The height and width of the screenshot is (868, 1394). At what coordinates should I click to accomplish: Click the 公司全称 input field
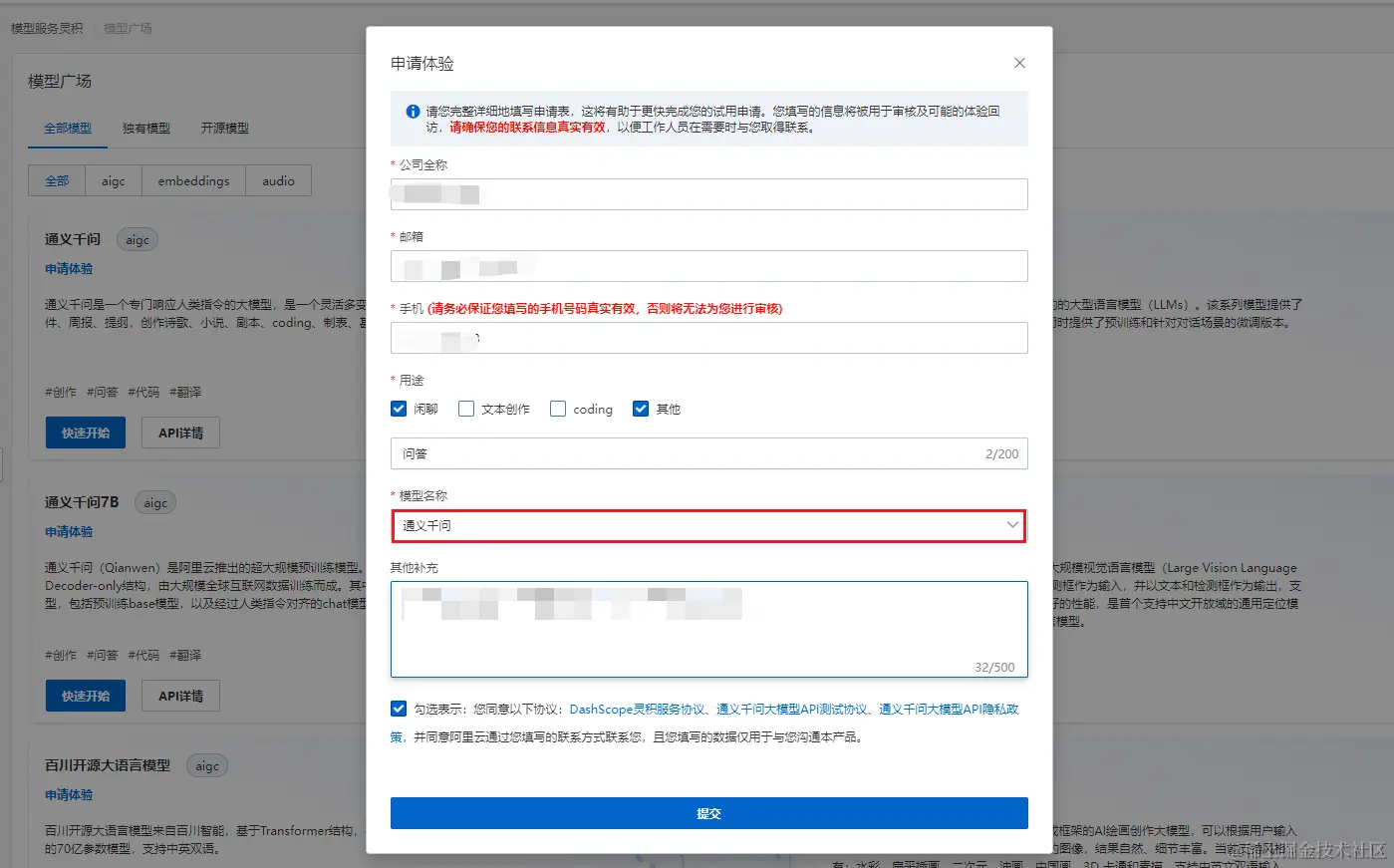click(708, 194)
